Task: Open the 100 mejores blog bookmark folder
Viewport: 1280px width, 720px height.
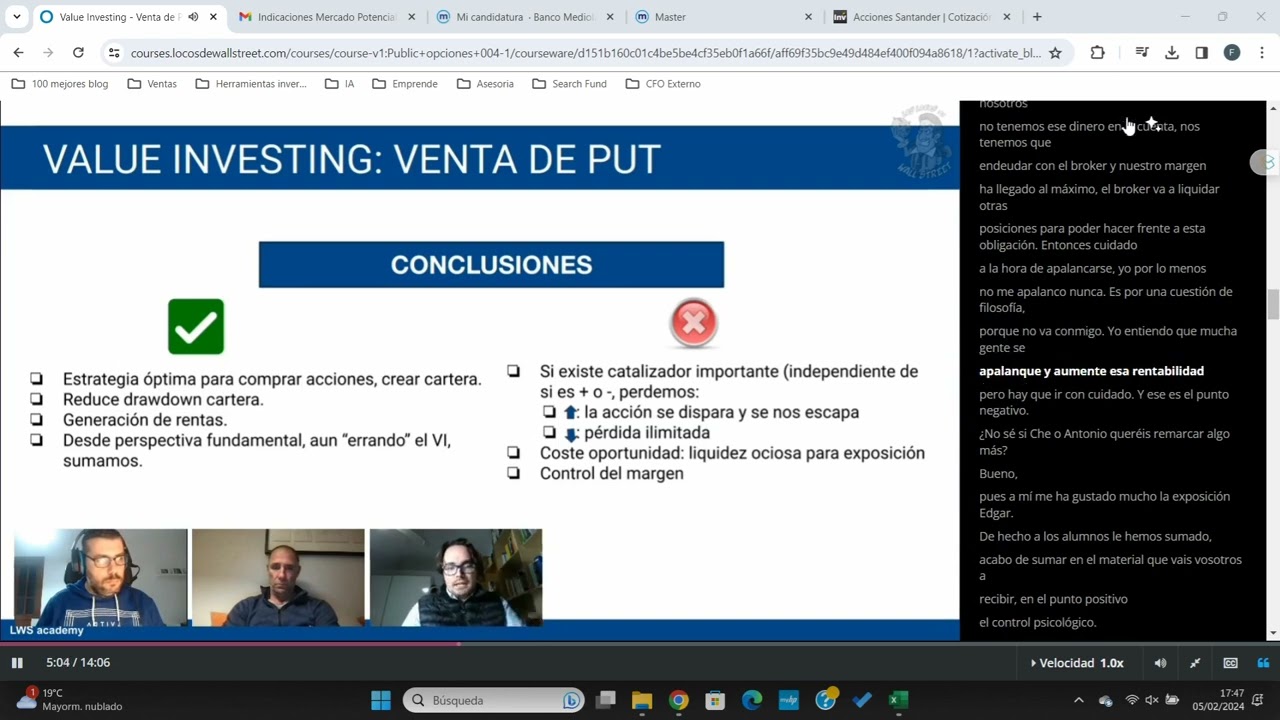Action: (x=60, y=84)
